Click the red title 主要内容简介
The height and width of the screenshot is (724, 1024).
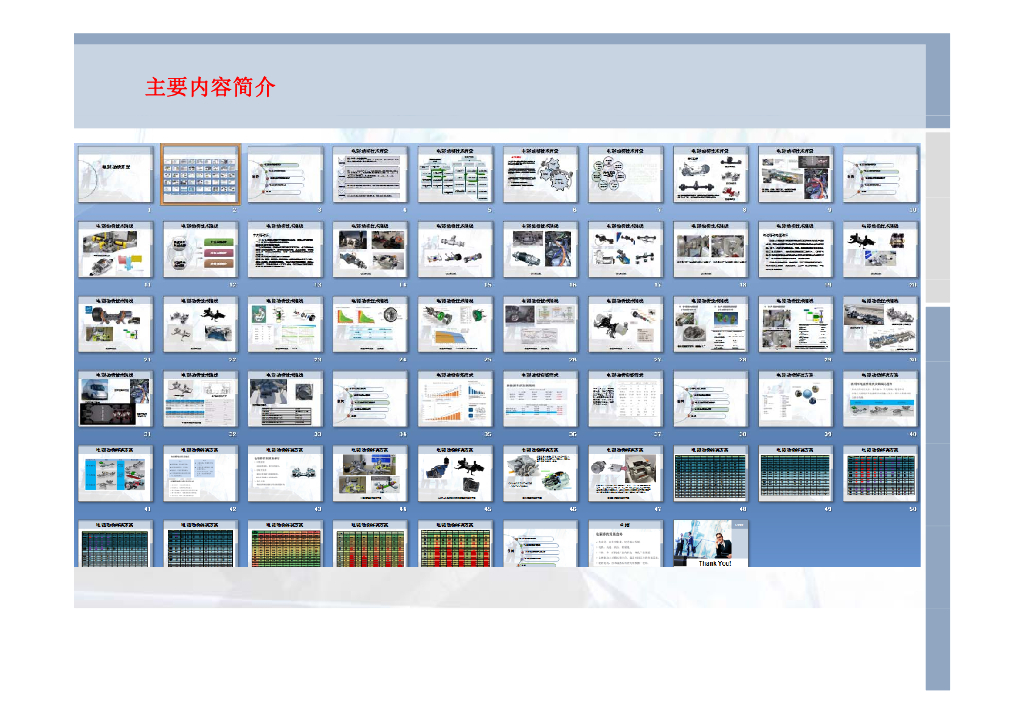click(x=210, y=88)
